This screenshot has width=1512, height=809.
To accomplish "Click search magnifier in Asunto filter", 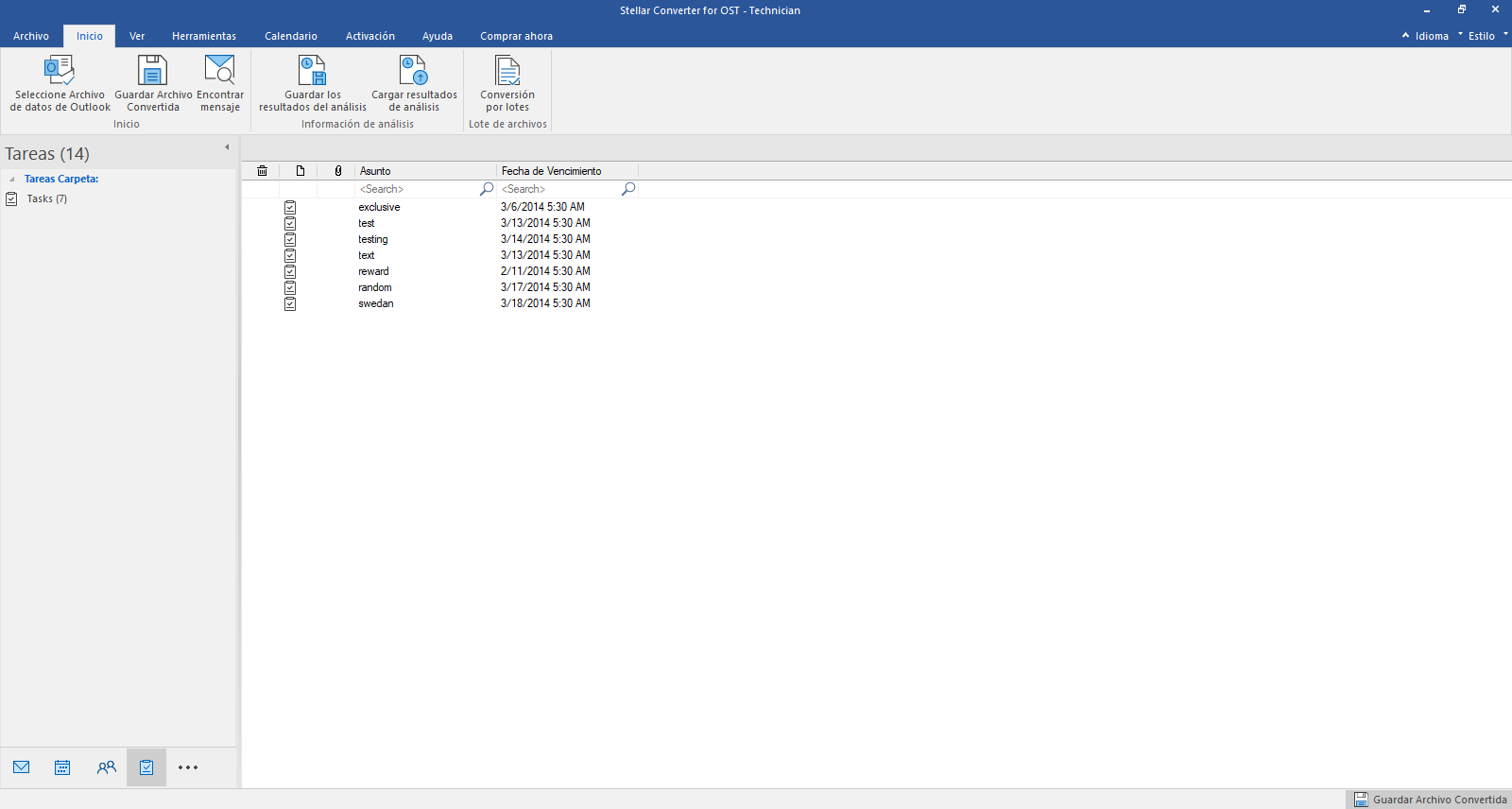I will 487,189.
